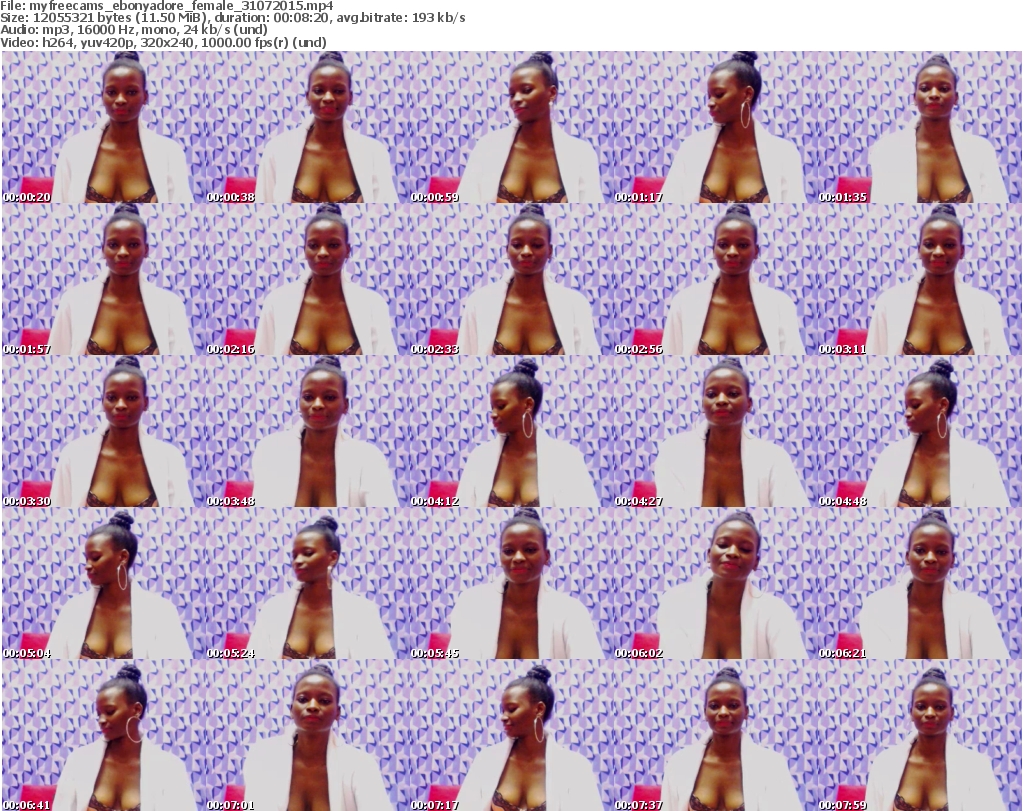Image resolution: width=1024 pixels, height=811 pixels.
Task: Click the frame at 00:06:02
Action: (x=716, y=583)
